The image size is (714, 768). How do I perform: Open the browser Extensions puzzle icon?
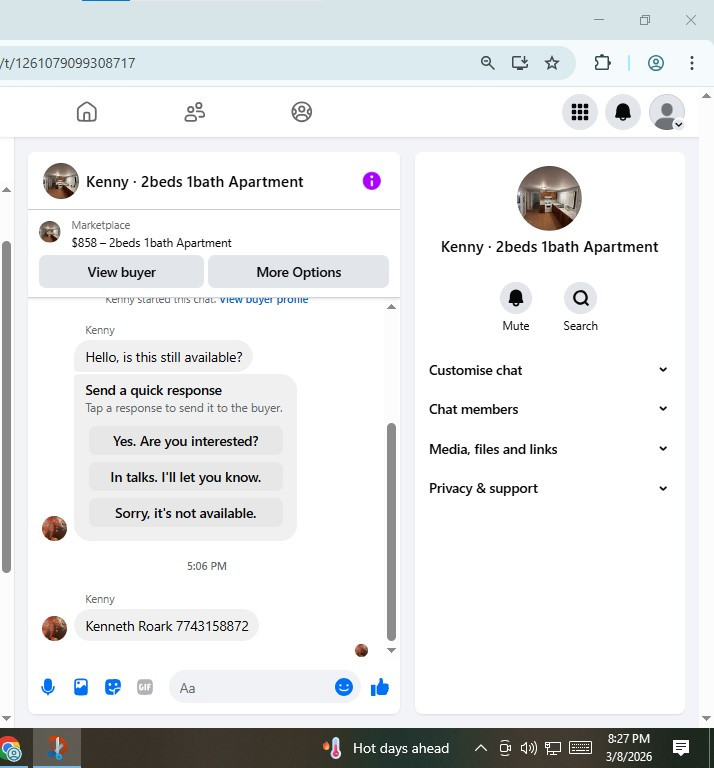tap(602, 63)
